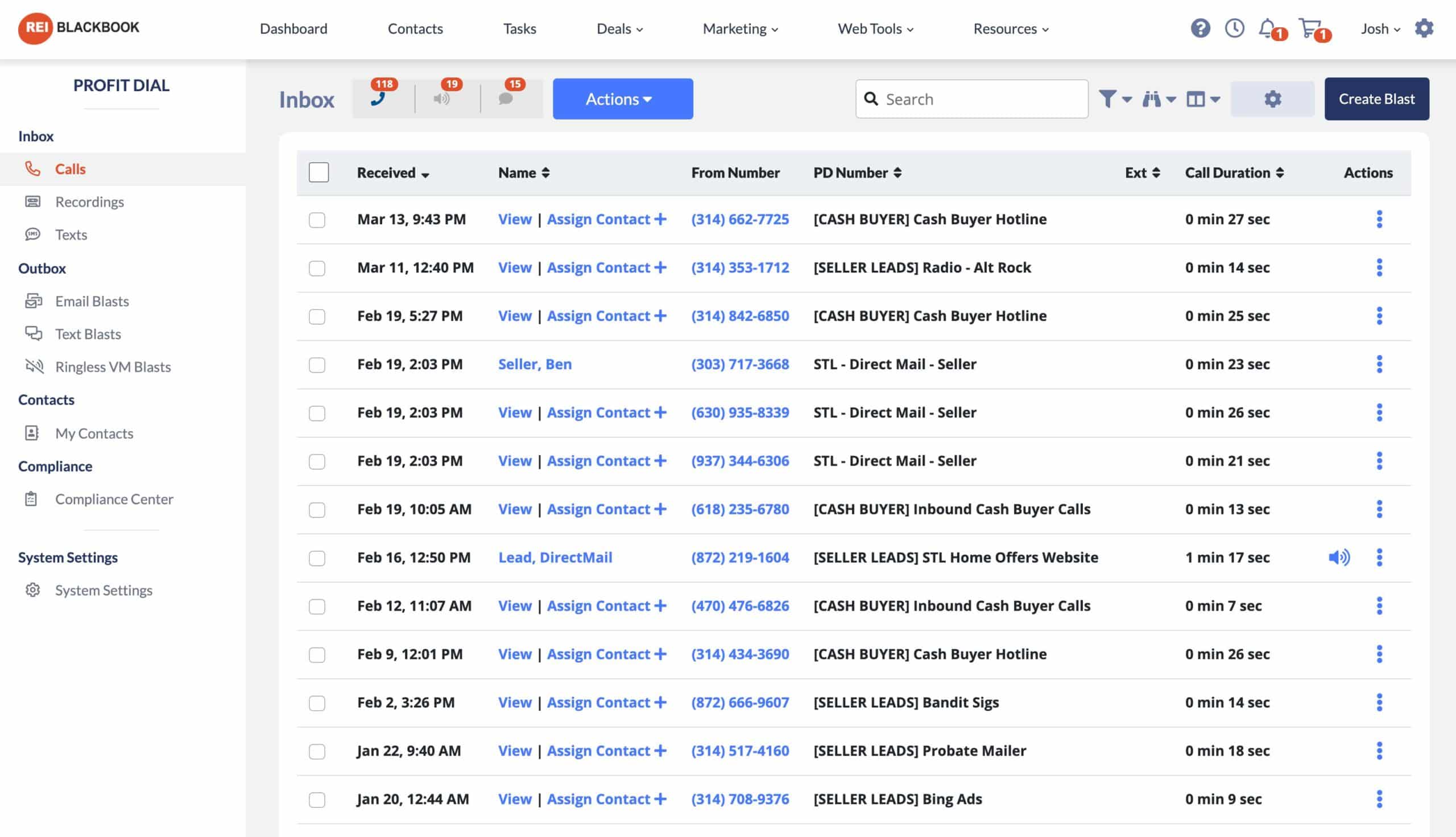Open the binoculars saved views dropdown
Viewport: 1456px width, 837px height.
click(1159, 99)
